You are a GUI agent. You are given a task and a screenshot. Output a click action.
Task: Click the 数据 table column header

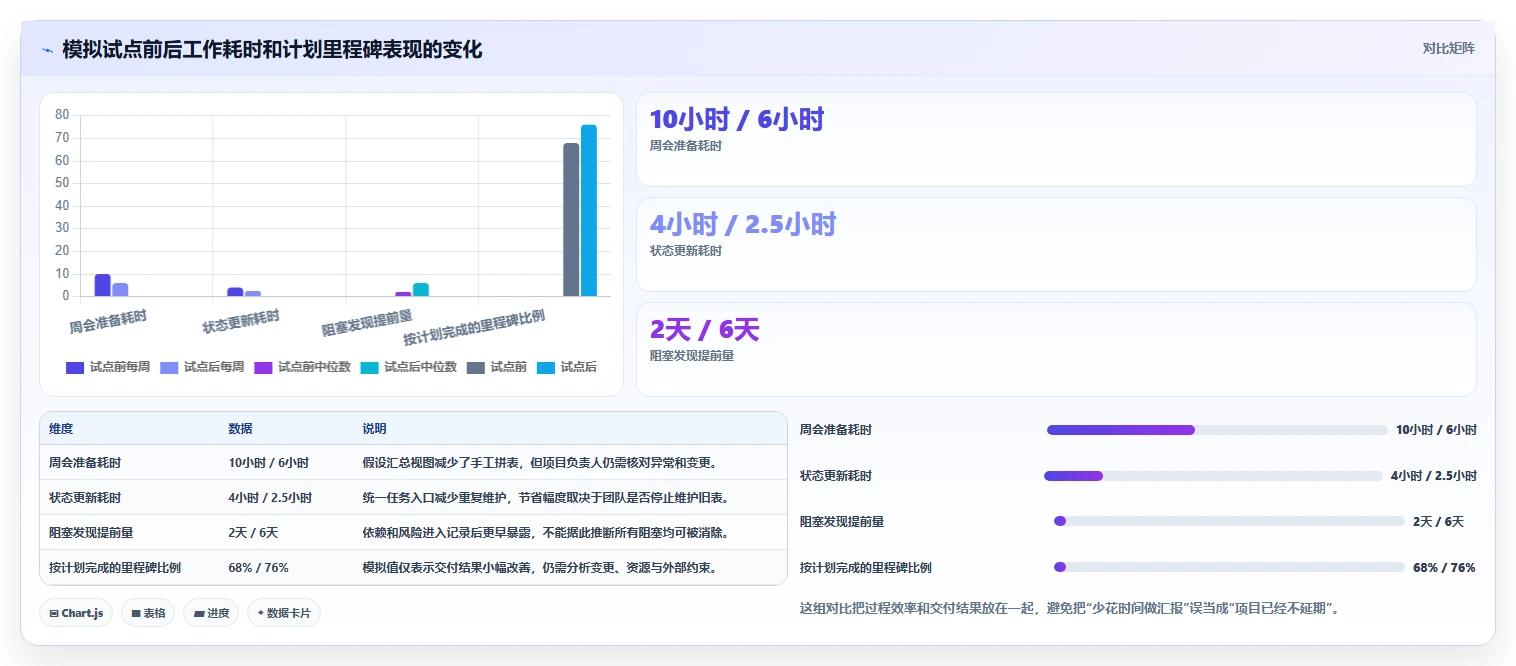pos(240,429)
